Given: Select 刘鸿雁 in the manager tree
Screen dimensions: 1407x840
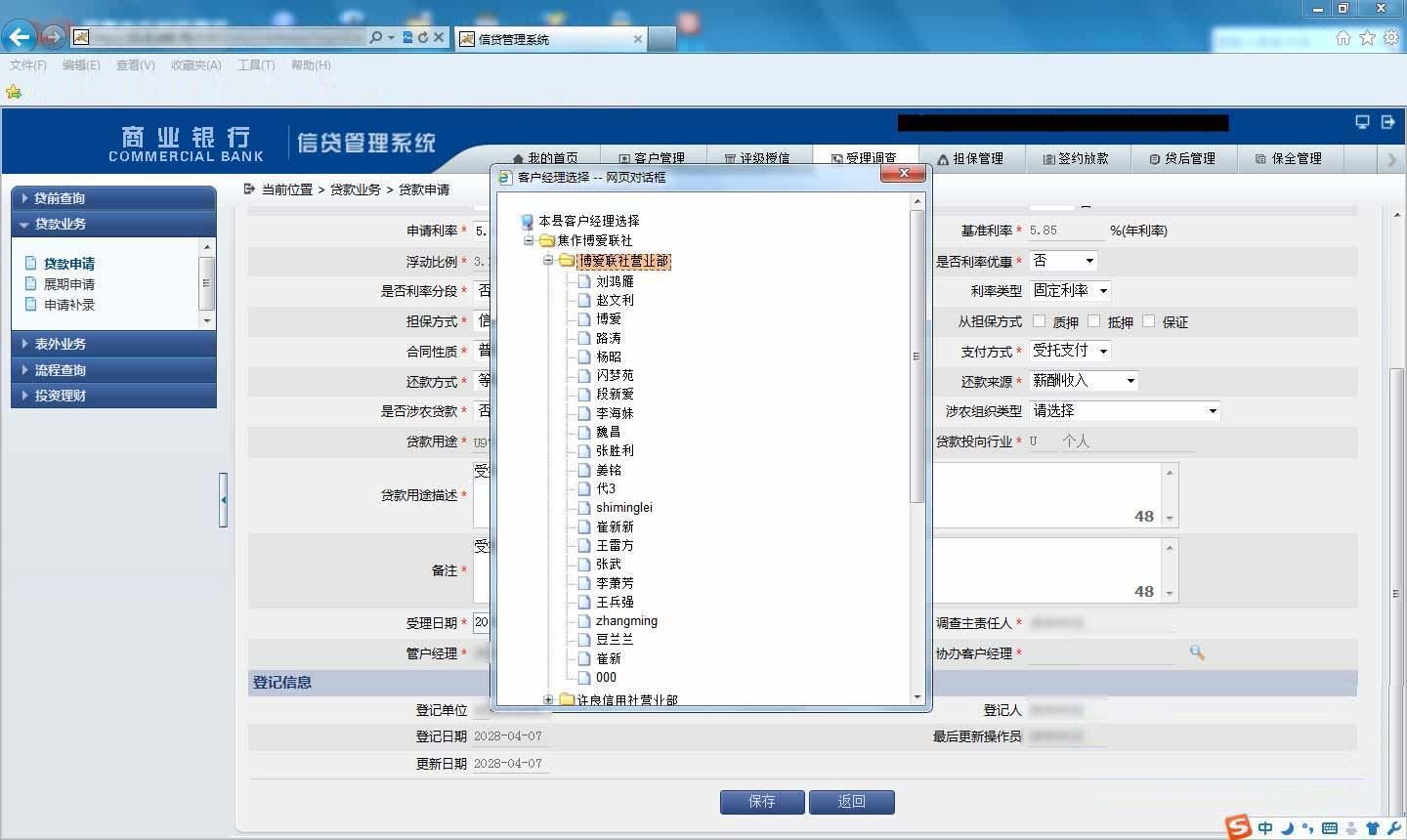Looking at the screenshot, I should coord(615,281).
